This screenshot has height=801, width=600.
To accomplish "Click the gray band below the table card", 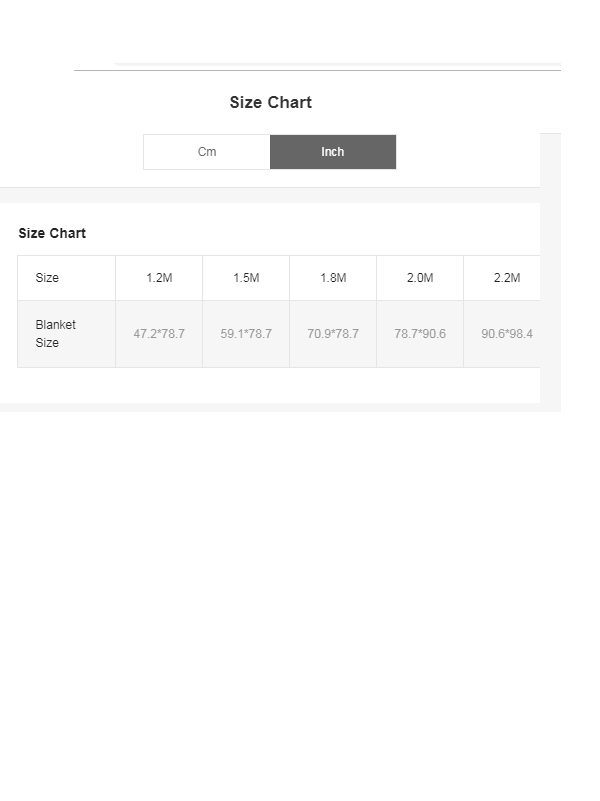I will pyautogui.click(x=270, y=407).
